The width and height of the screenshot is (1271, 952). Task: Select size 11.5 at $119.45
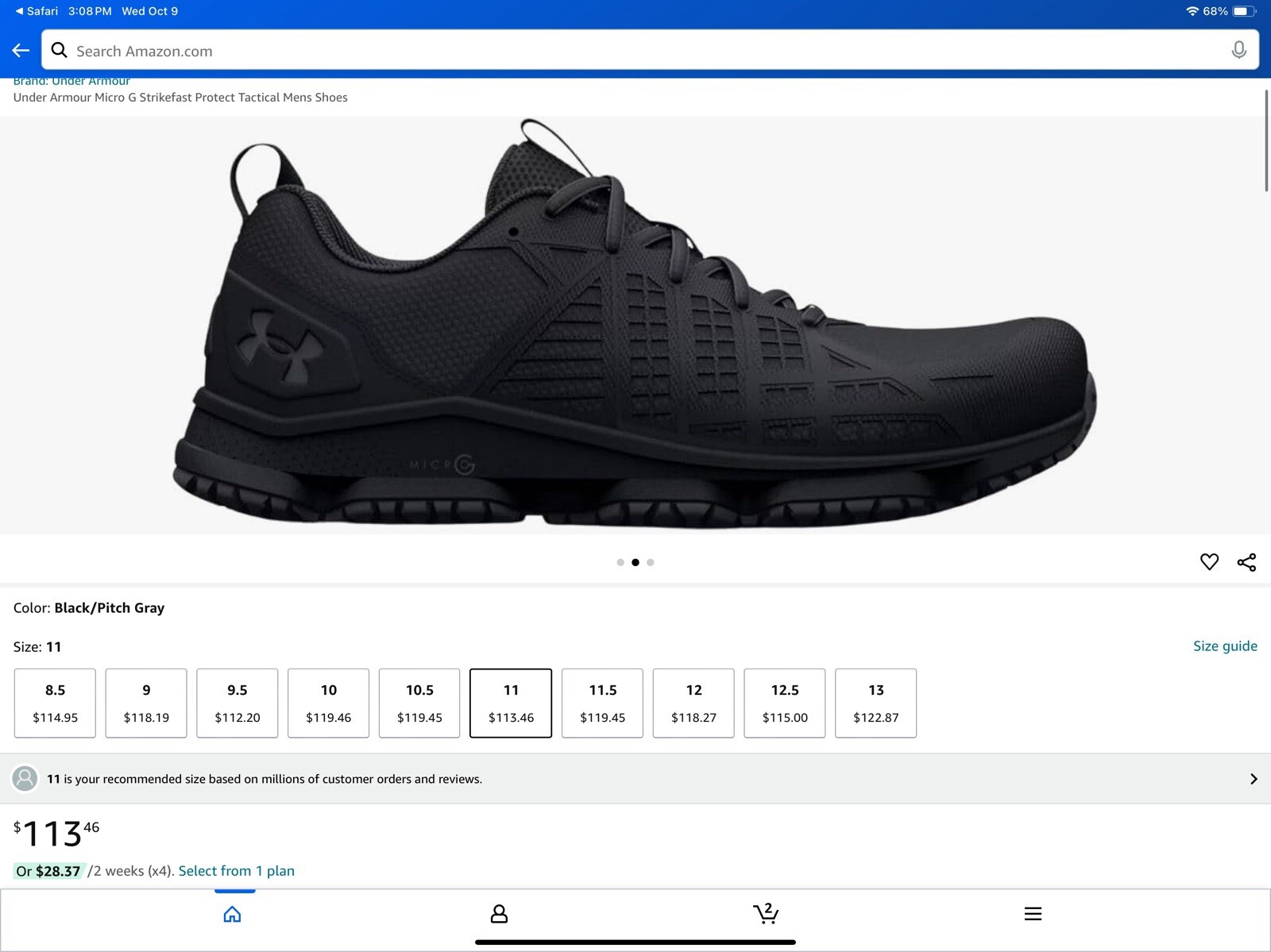(602, 703)
